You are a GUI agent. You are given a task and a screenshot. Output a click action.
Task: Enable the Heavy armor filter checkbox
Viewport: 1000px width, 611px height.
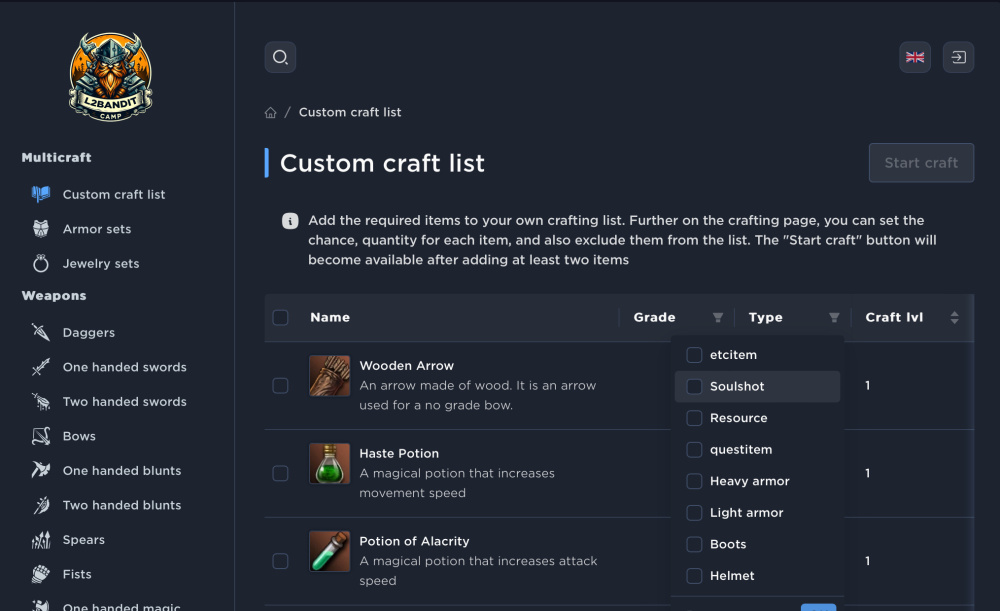click(x=694, y=481)
